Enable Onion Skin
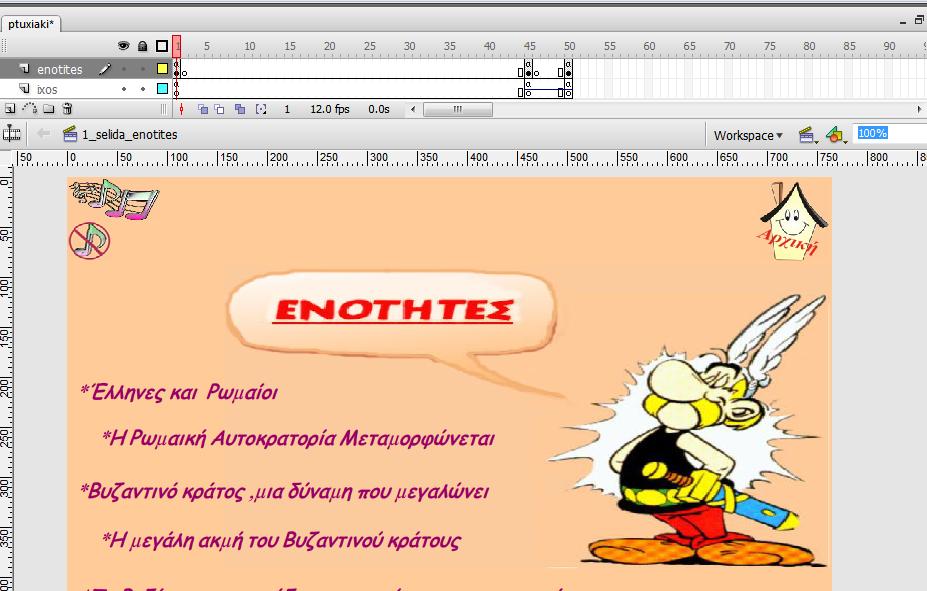 point(202,109)
